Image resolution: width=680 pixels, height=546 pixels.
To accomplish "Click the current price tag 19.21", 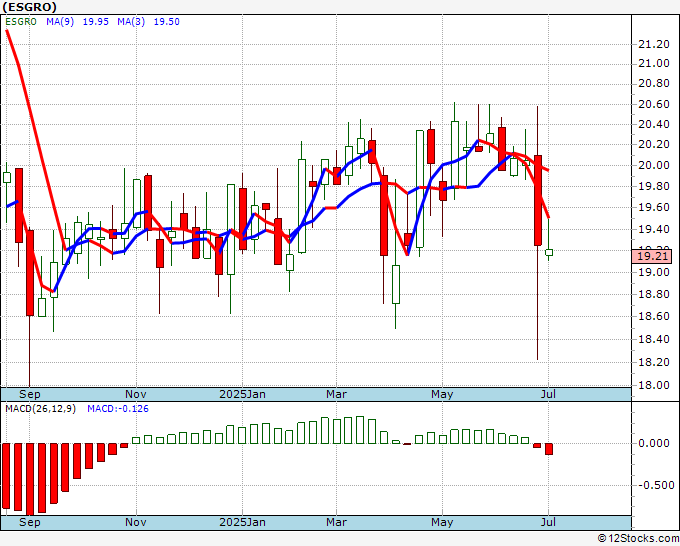I will pyautogui.click(x=653, y=256).
